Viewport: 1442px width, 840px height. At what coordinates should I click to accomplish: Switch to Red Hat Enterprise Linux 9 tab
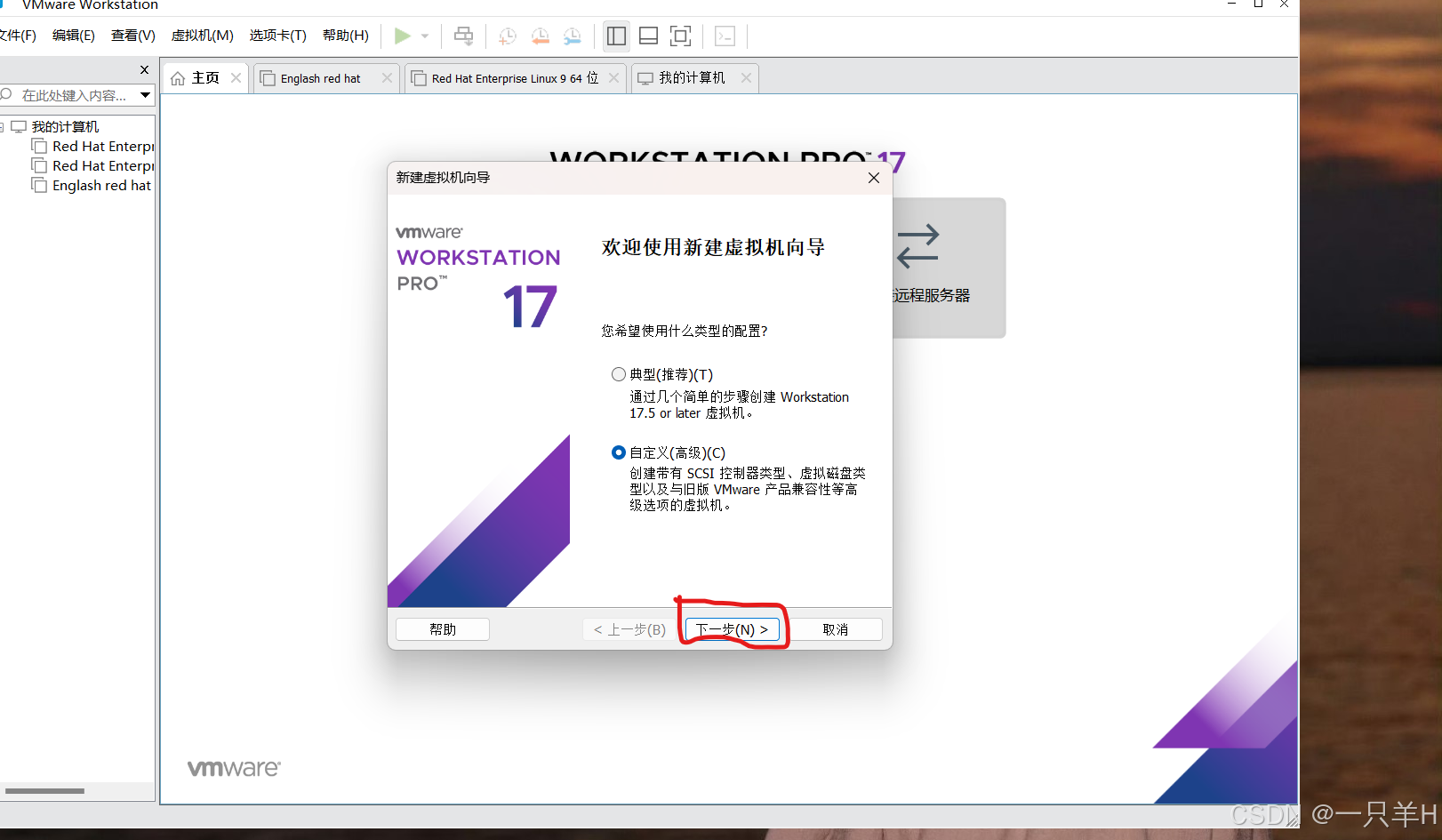pyautogui.click(x=516, y=78)
